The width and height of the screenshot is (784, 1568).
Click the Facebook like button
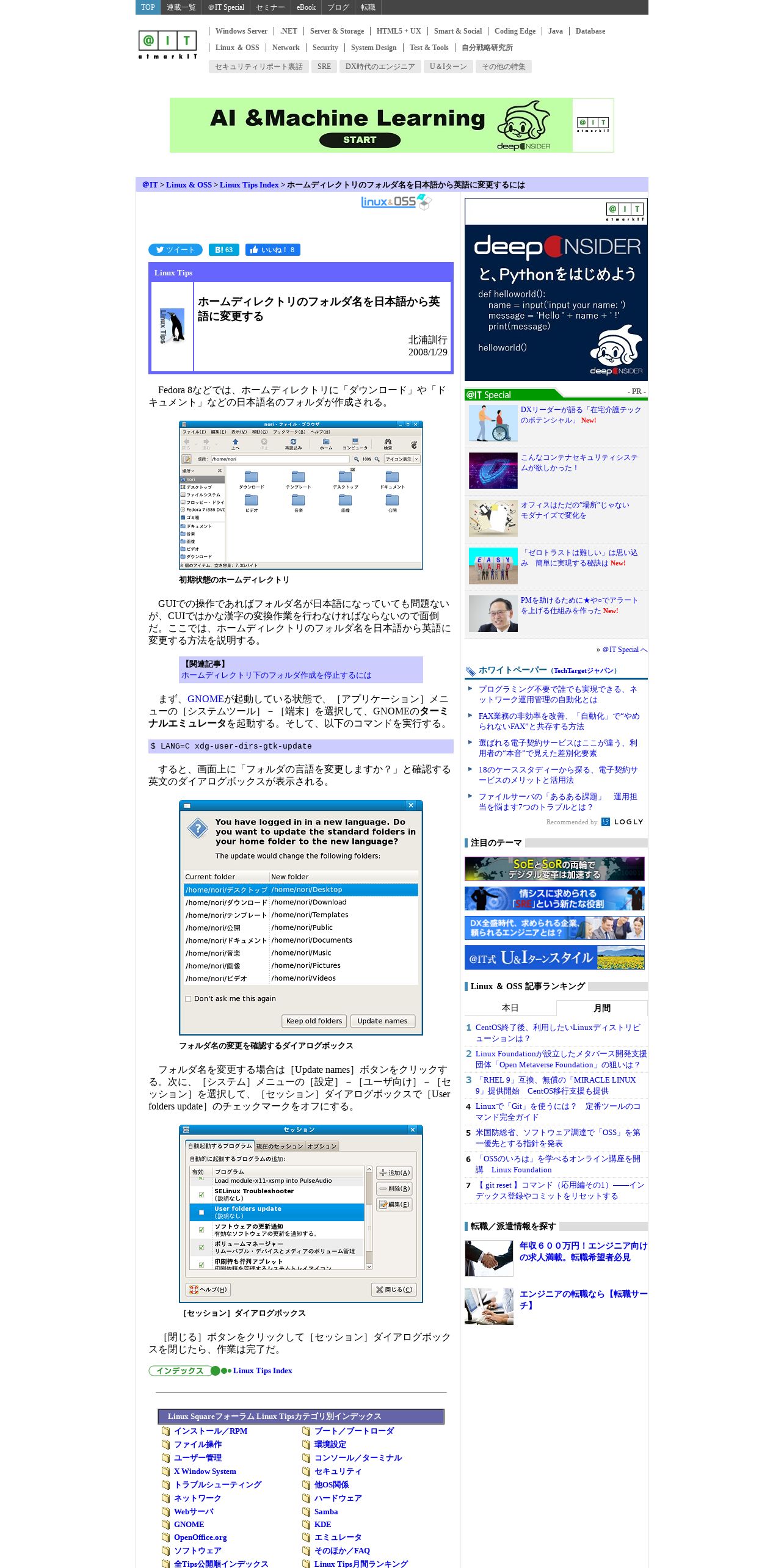(x=272, y=250)
